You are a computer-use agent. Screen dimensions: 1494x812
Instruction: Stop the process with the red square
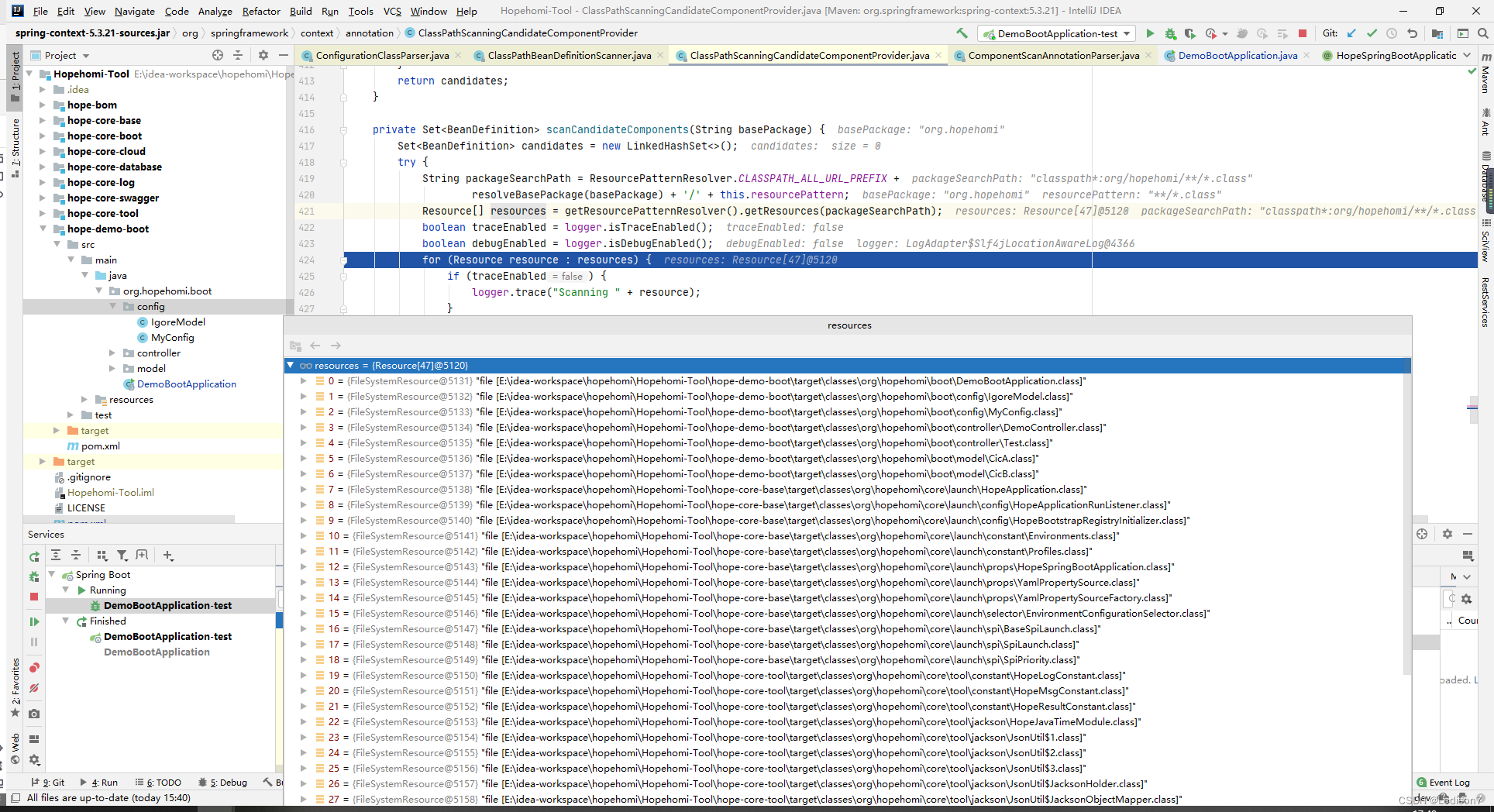pyautogui.click(x=1303, y=33)
